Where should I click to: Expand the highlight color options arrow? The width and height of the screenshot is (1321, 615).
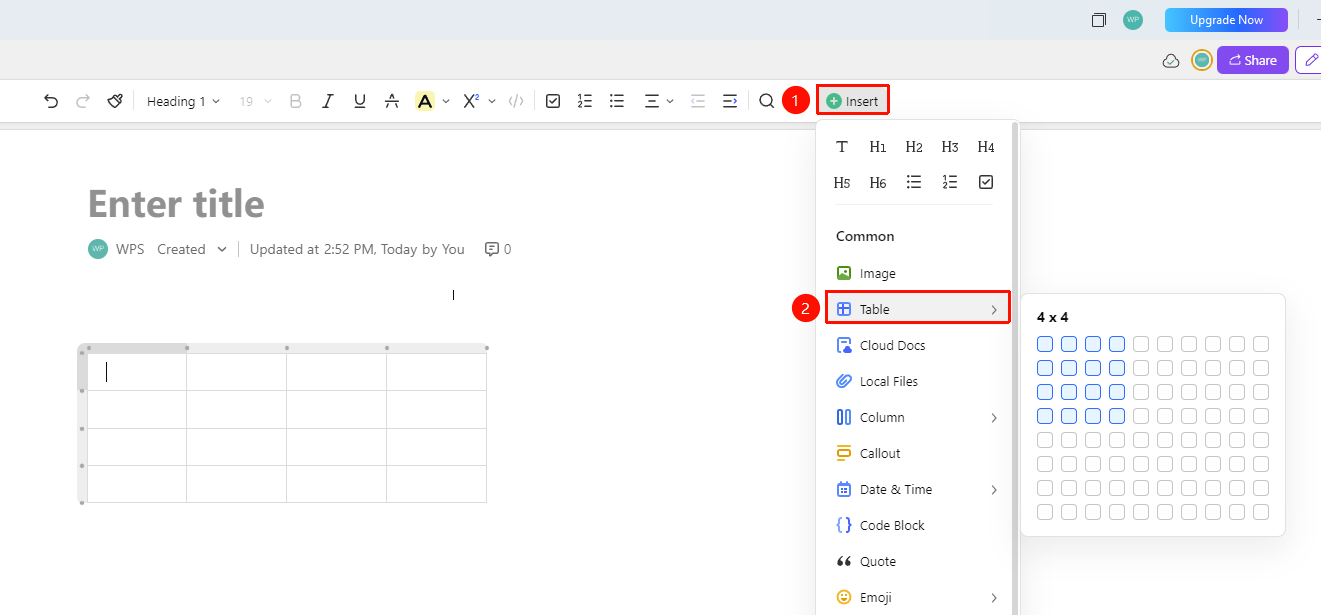(446, 101)
